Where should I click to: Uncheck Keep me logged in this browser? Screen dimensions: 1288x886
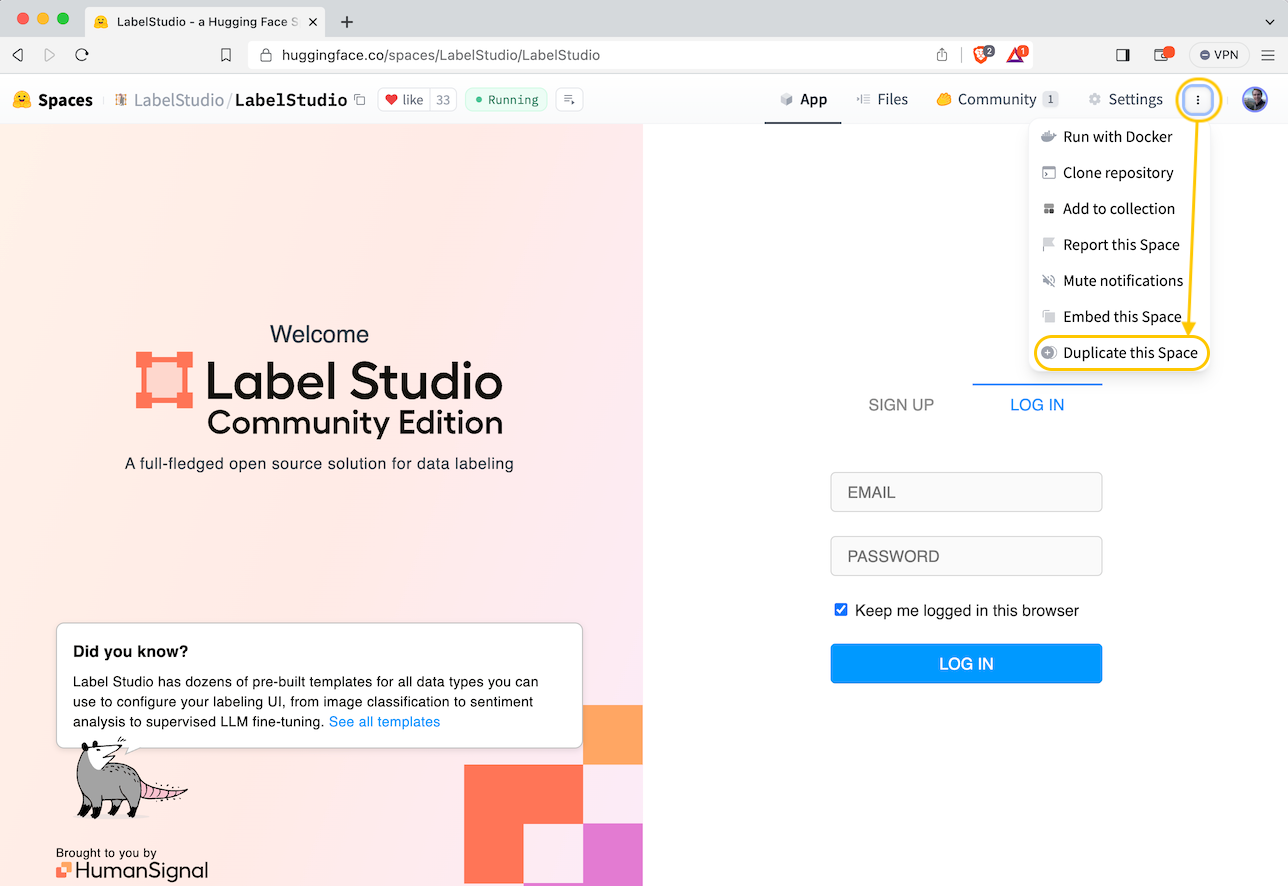pyautogui.click(x=841, y=610)
